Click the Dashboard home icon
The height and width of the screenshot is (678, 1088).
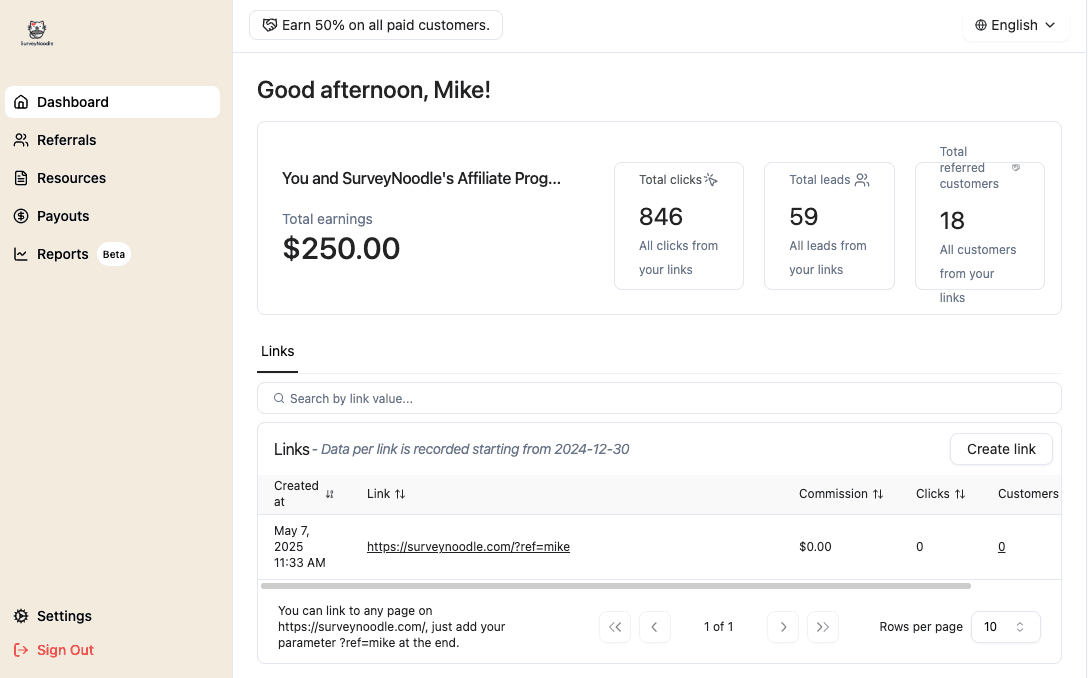tap(22, 102)
